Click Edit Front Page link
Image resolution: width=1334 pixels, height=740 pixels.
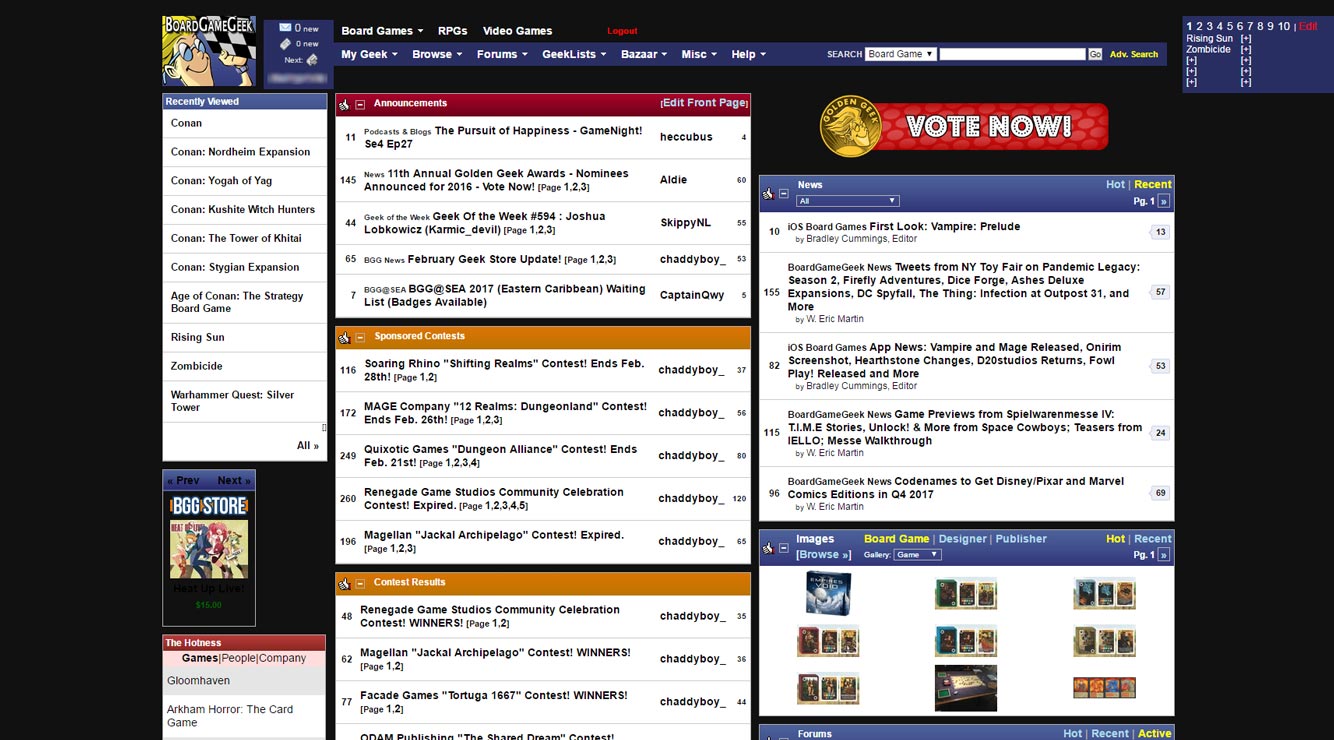point(704,103)
